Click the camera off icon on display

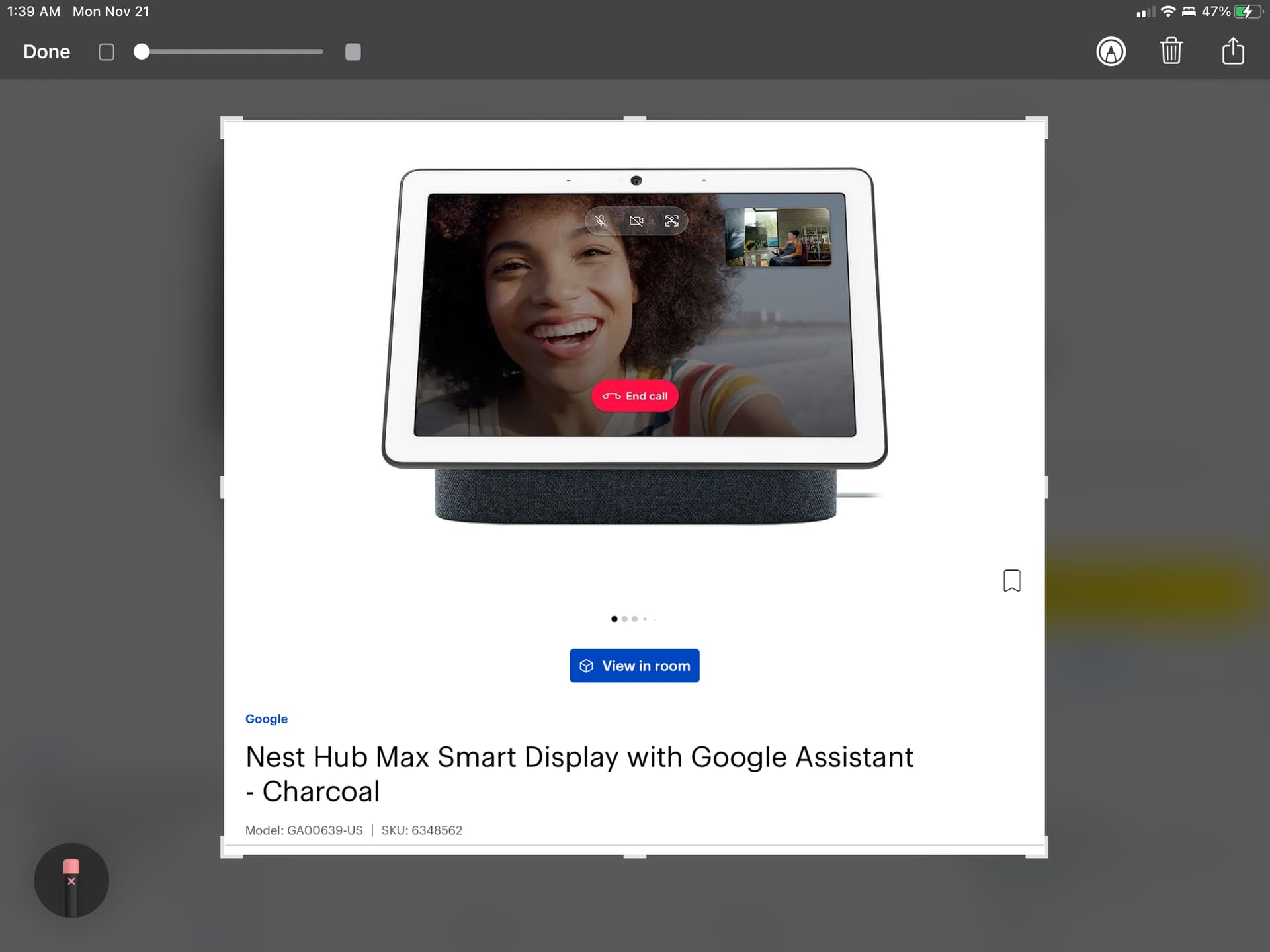coord(636,221)
